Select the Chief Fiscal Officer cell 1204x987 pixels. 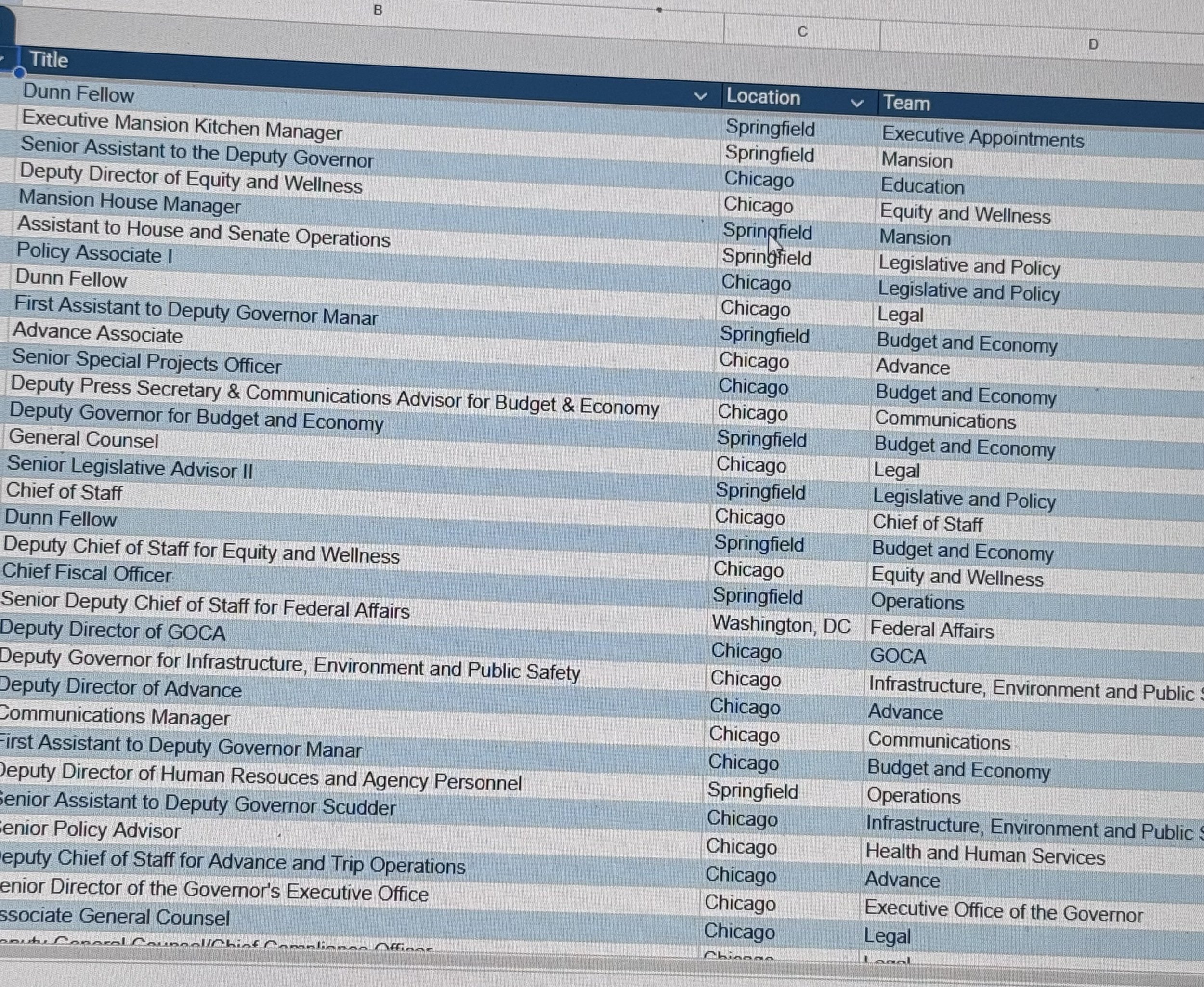pos(87,573)
